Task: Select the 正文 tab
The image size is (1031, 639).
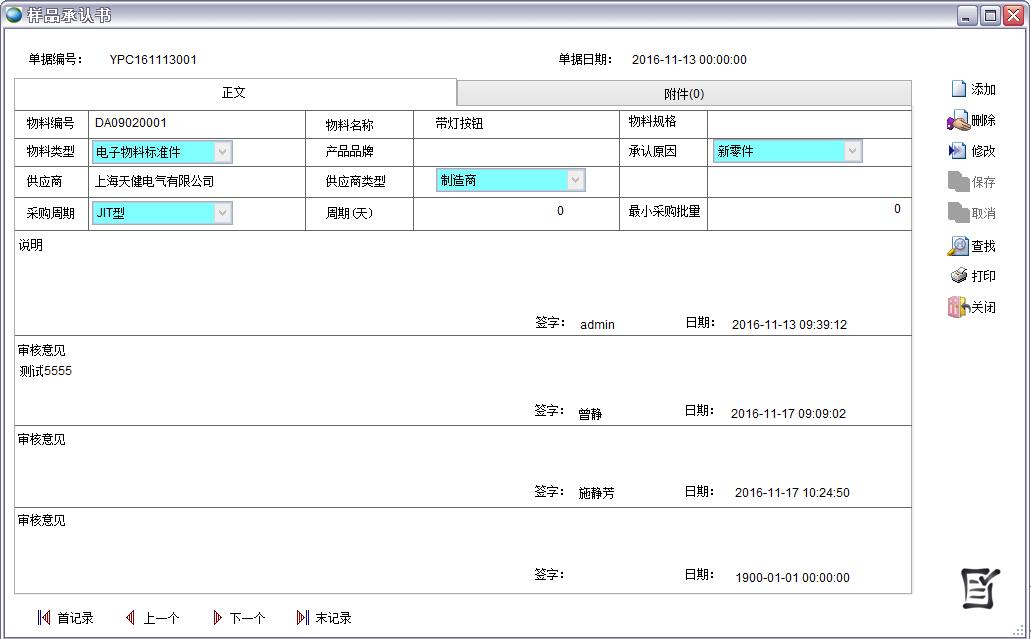Action: (x=233, y=91)
